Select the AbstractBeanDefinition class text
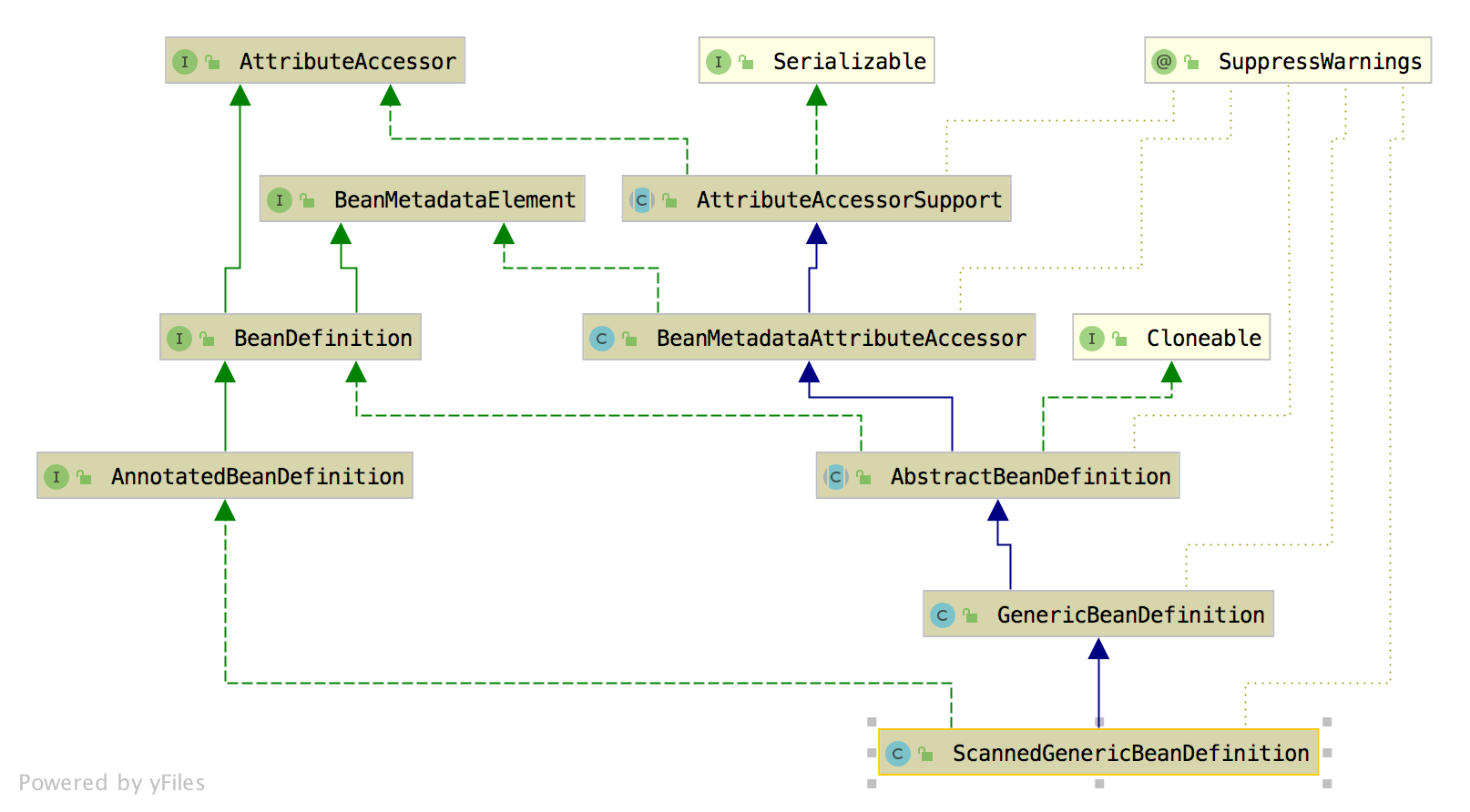Image resolution: width=1470 pixels, height=812 pixels. pos(1030,476)
